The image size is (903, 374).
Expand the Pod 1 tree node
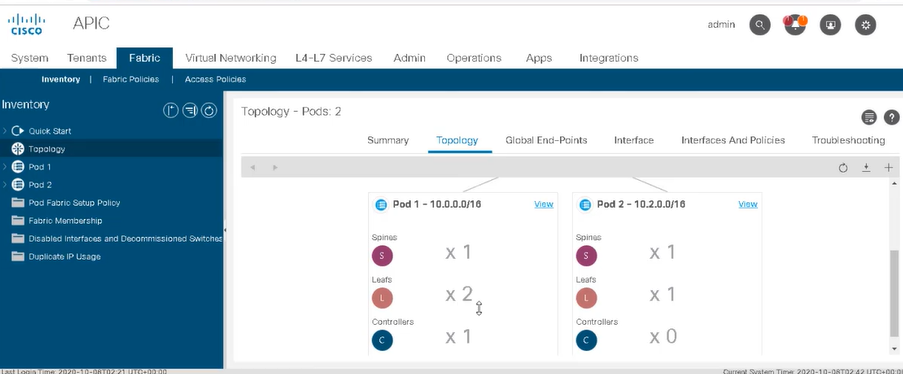(x=5, y=167)
